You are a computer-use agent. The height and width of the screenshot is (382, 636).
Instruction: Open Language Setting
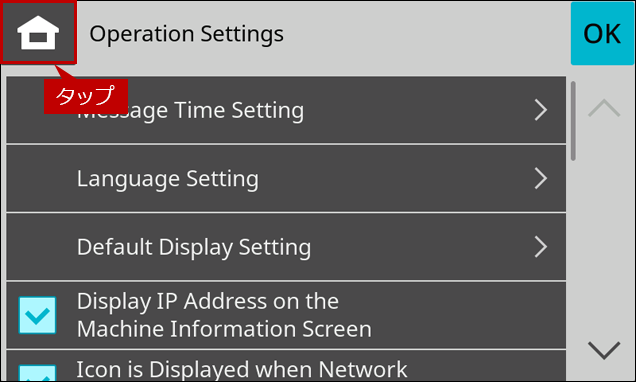pos(286,178)
